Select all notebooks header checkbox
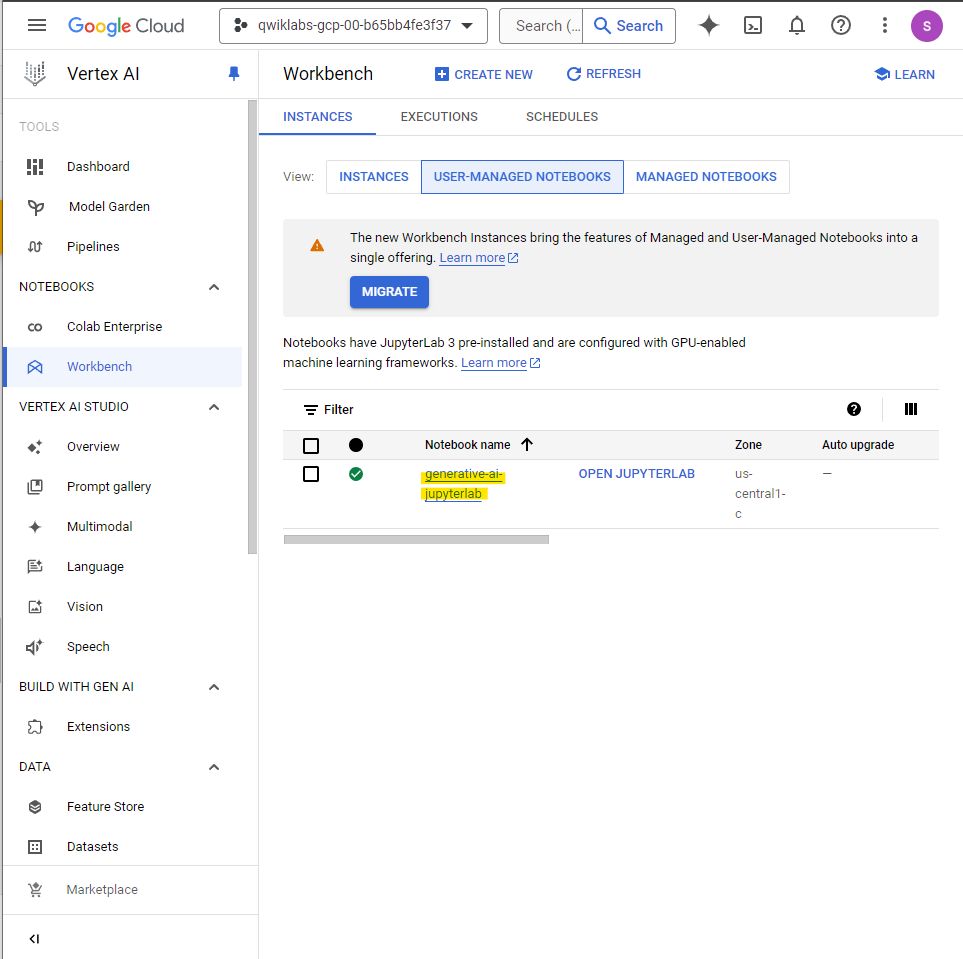The image size is (963, 959). 311,445
